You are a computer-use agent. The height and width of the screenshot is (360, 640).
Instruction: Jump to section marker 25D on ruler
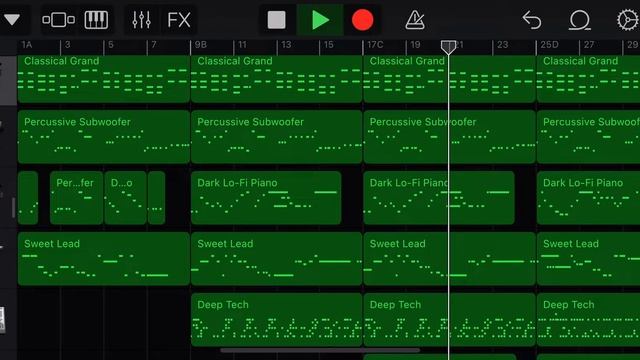point(549,45)
